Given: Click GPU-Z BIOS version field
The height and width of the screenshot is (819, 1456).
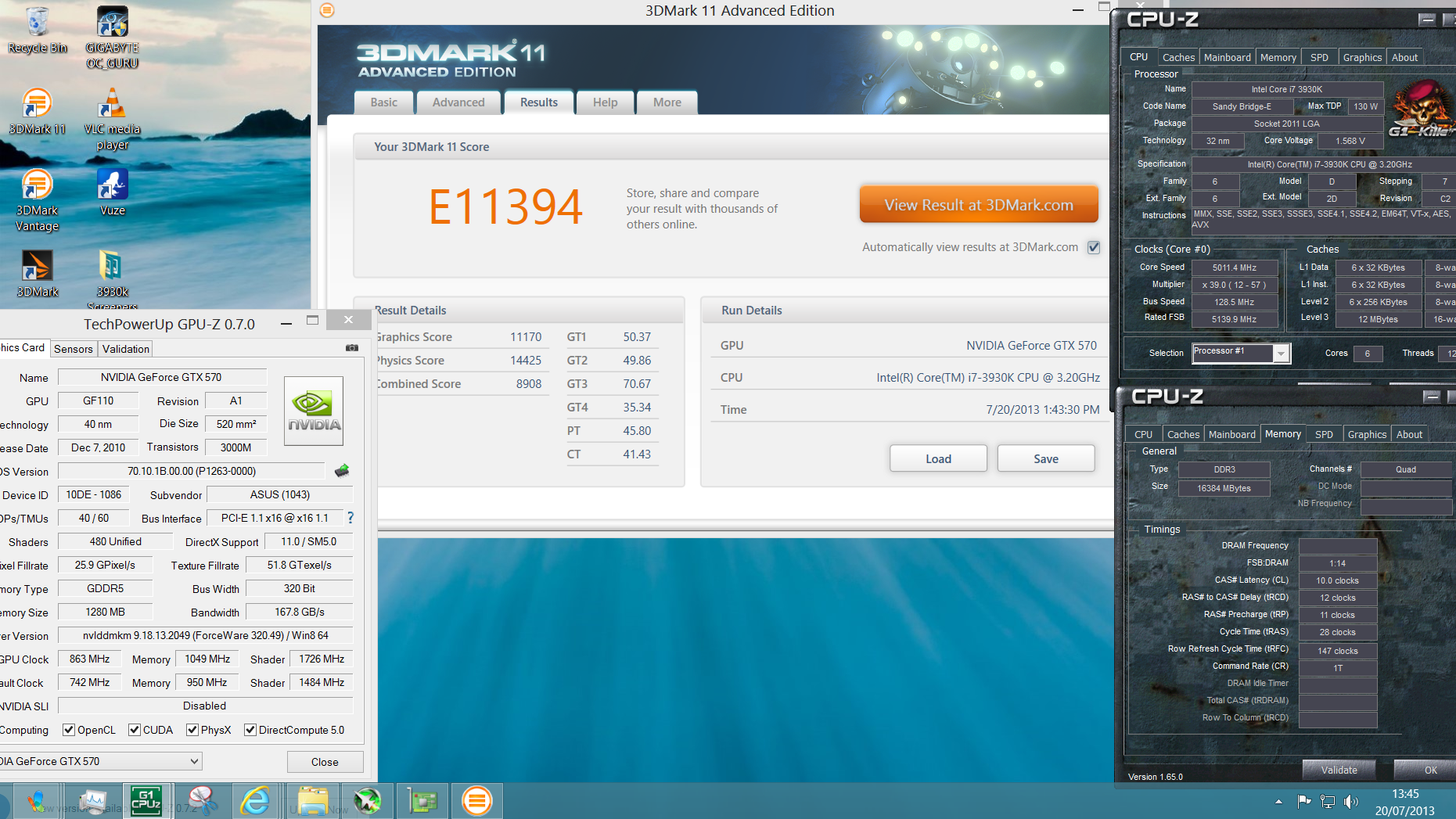Looking at the screenshot, I should coord(192,471).
